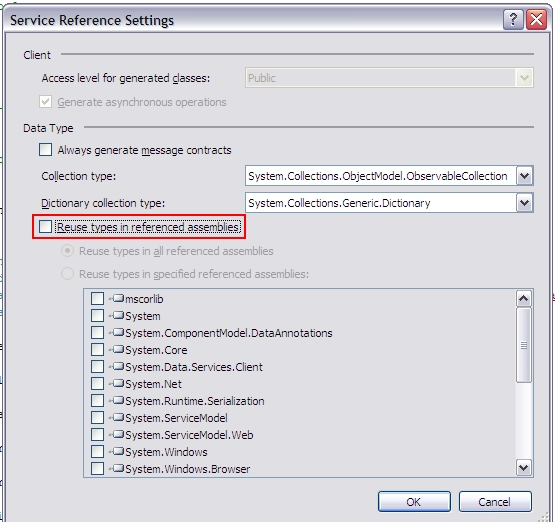
Task: Check the mscorlib assembly checkbox
Action: (97, 298)
